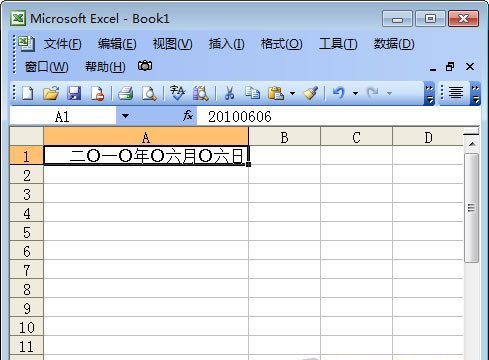Copy selection with the Copy icon
Image resolution: width=489 pixels, height=360 pixels.
click(x=252, y=93)
